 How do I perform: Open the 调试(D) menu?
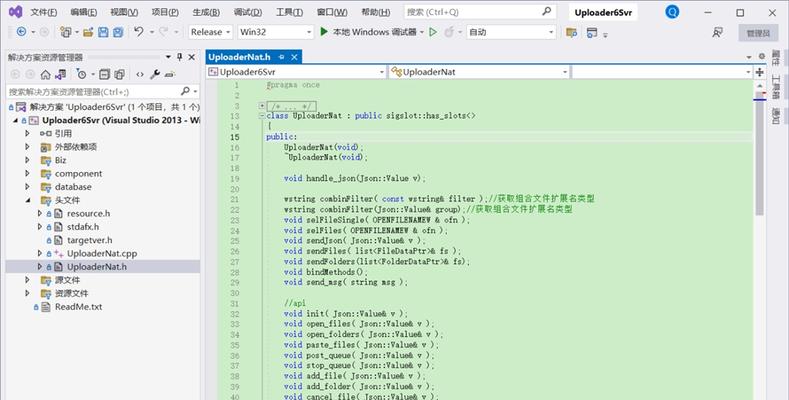click(248, 12)
